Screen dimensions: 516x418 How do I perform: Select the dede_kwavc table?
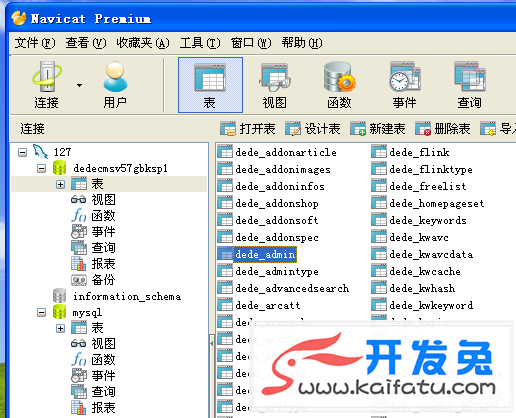pos(410,237)
